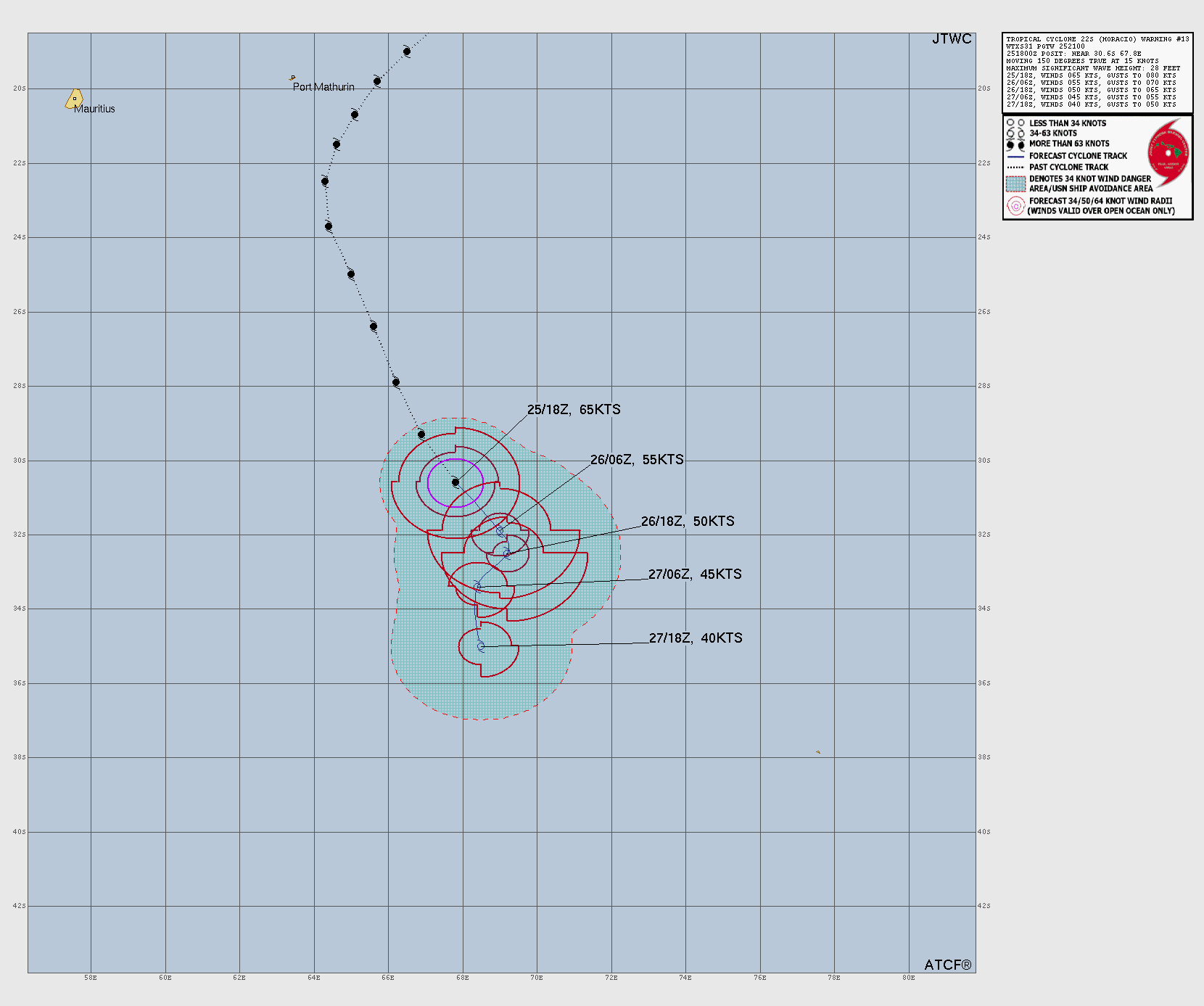The image size is (1204, 1006).
Task: Click the ATCF® label at map bottom-right
Action: coord(947,965)
